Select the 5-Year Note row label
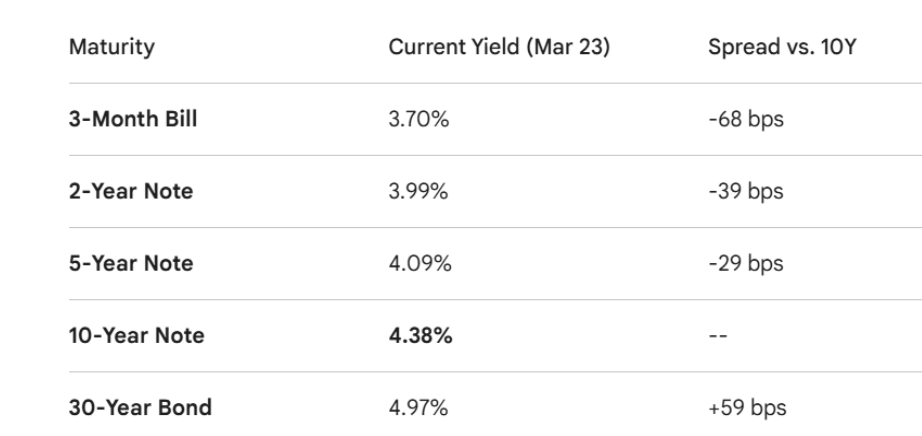 point(131,263)
